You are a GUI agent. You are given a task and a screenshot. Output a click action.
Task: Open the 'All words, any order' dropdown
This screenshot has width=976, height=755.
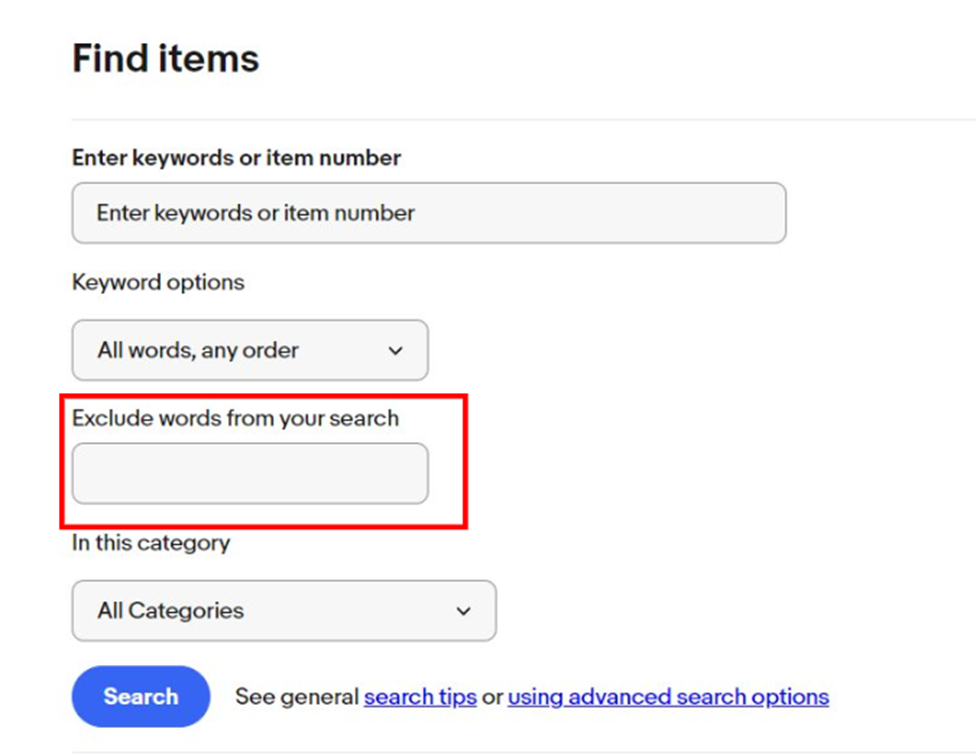coord(250,350)
